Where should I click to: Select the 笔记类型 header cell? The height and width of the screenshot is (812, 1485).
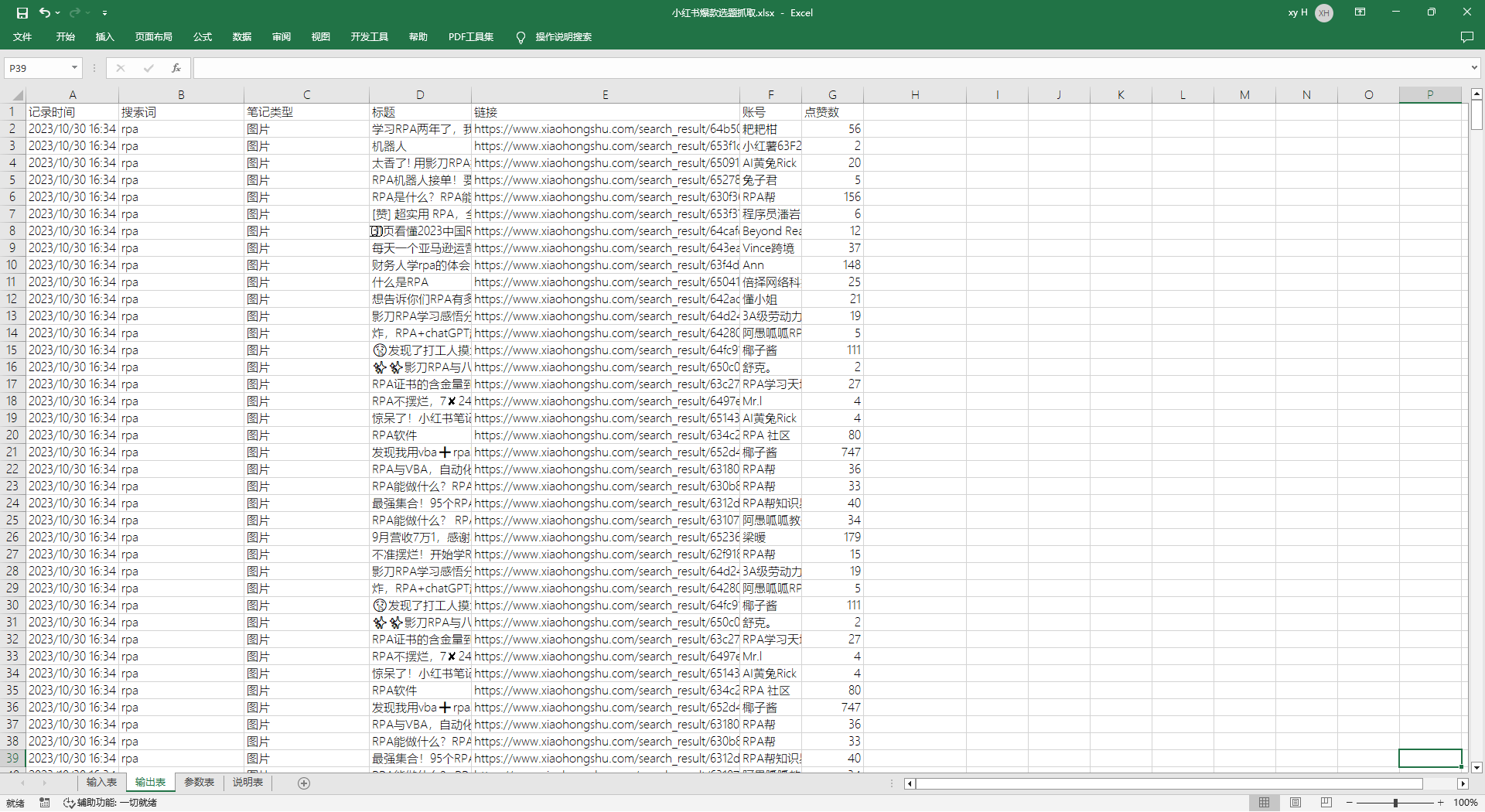pyautogui.click(x=306, y=112)
